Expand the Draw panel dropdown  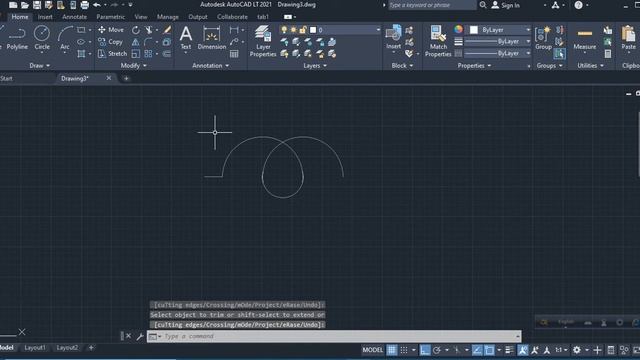click(40, 65)
